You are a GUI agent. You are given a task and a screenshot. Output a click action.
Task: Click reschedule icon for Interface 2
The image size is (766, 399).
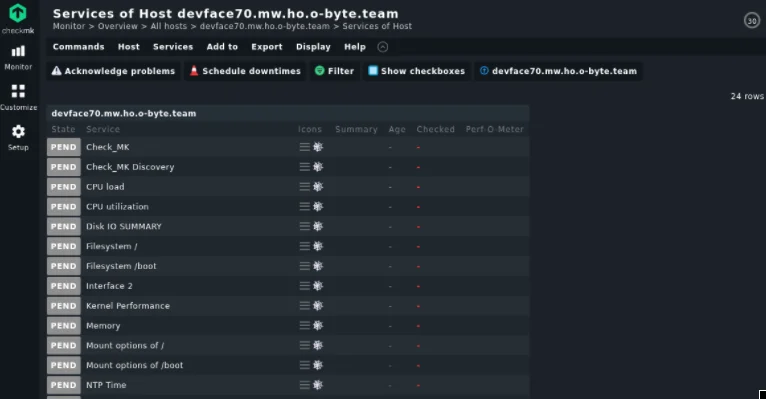(318, 286)
